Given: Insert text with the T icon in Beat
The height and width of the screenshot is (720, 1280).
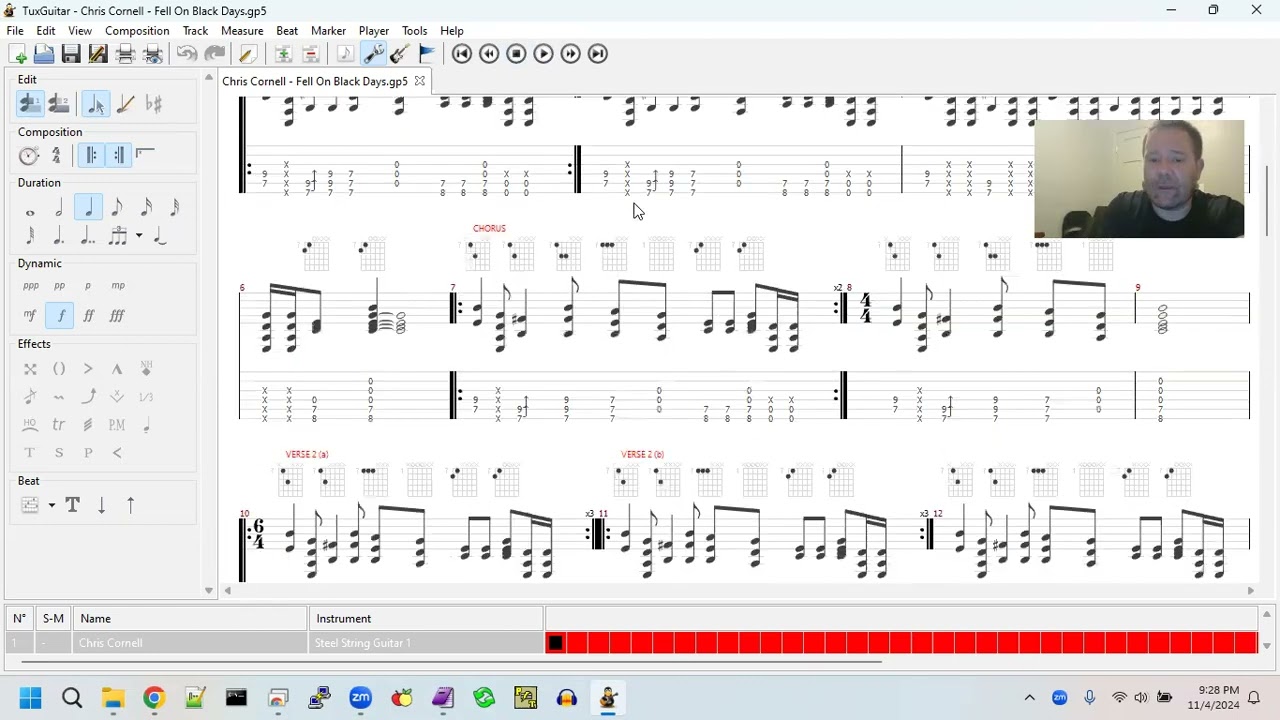Looking at the screenshot, I should (x=72, y=506).
